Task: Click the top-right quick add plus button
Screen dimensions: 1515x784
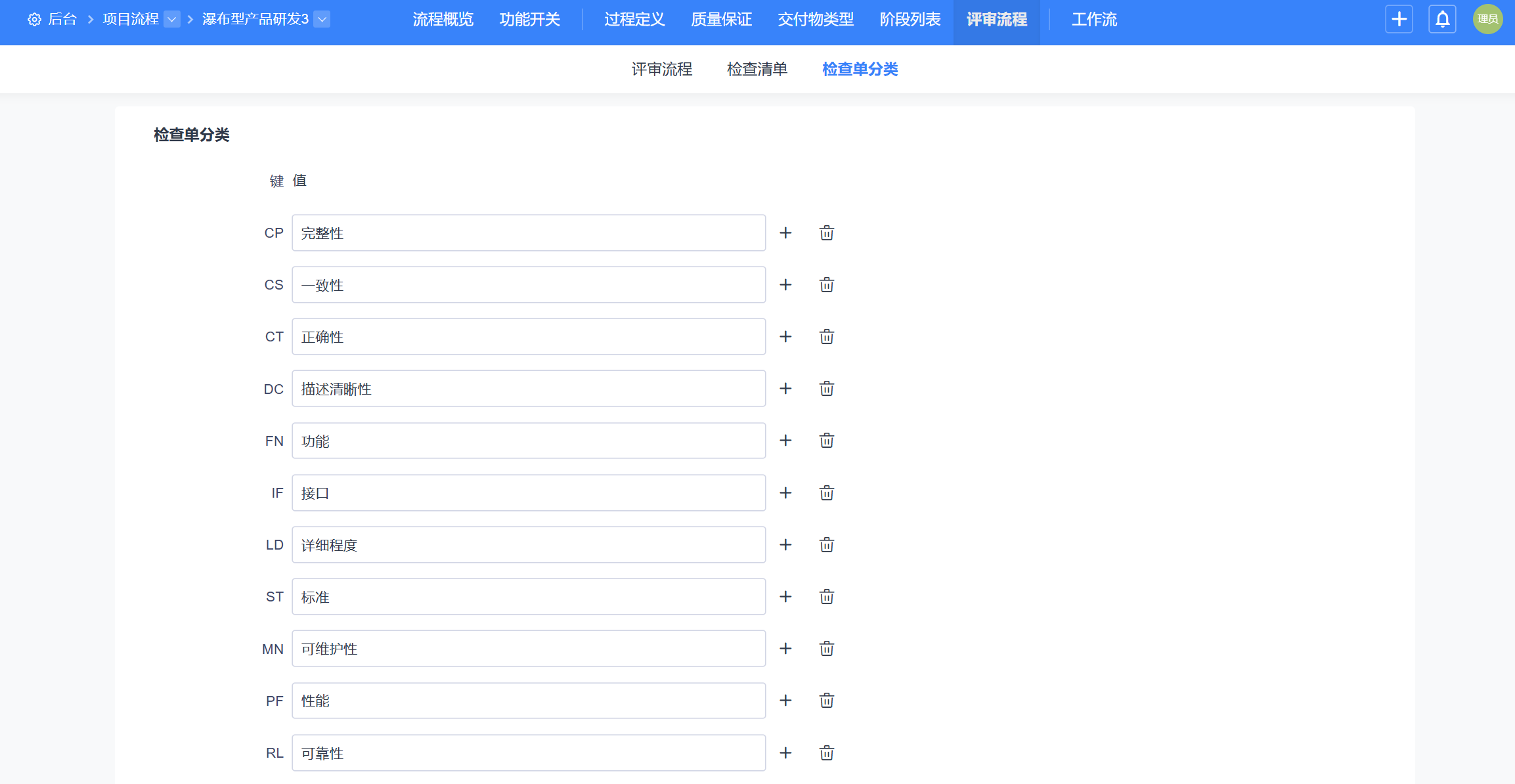Action: (x=1399, y=19)
